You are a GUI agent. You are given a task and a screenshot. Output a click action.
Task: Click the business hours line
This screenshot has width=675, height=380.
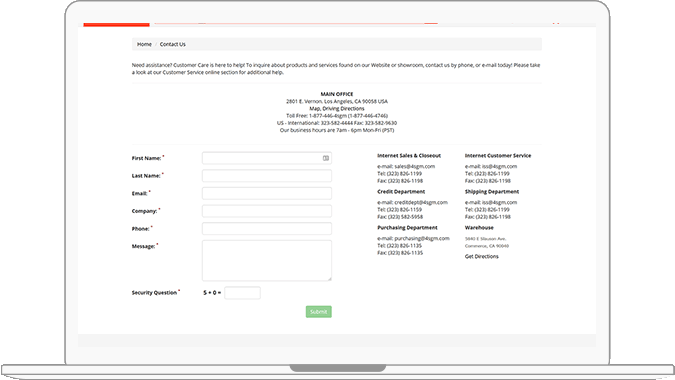point(337,130)
